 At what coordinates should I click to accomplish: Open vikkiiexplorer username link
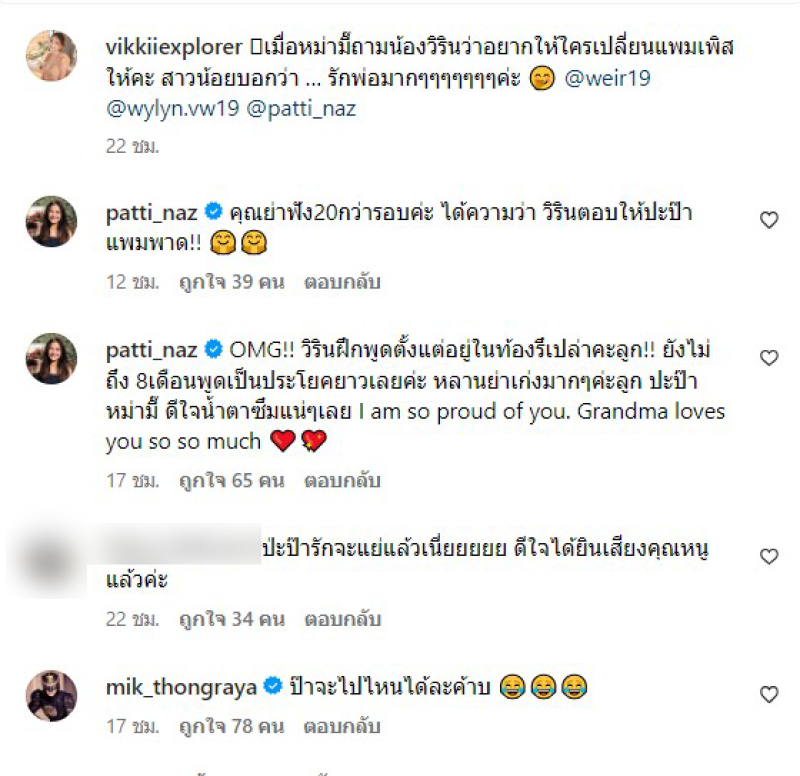click(x=174, y=47)
